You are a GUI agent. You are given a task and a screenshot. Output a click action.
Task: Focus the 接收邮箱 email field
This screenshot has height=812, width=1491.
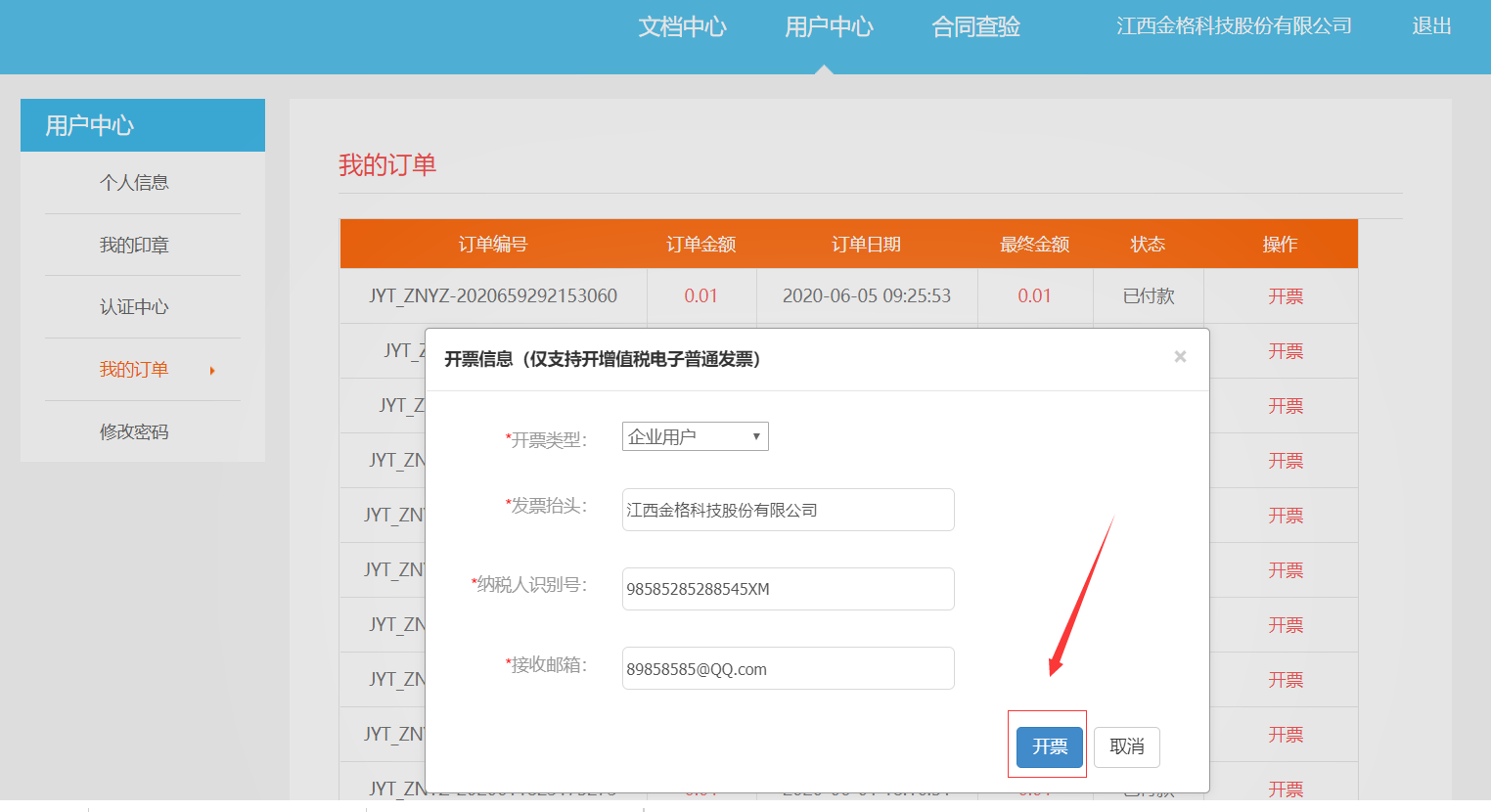(788, 668)
